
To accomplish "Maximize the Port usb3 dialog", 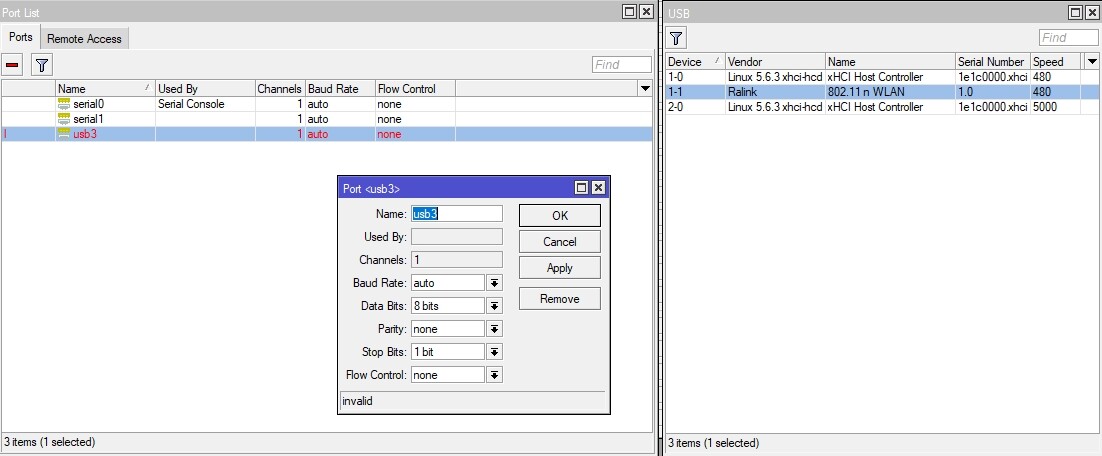I will (x=582, y=188).
